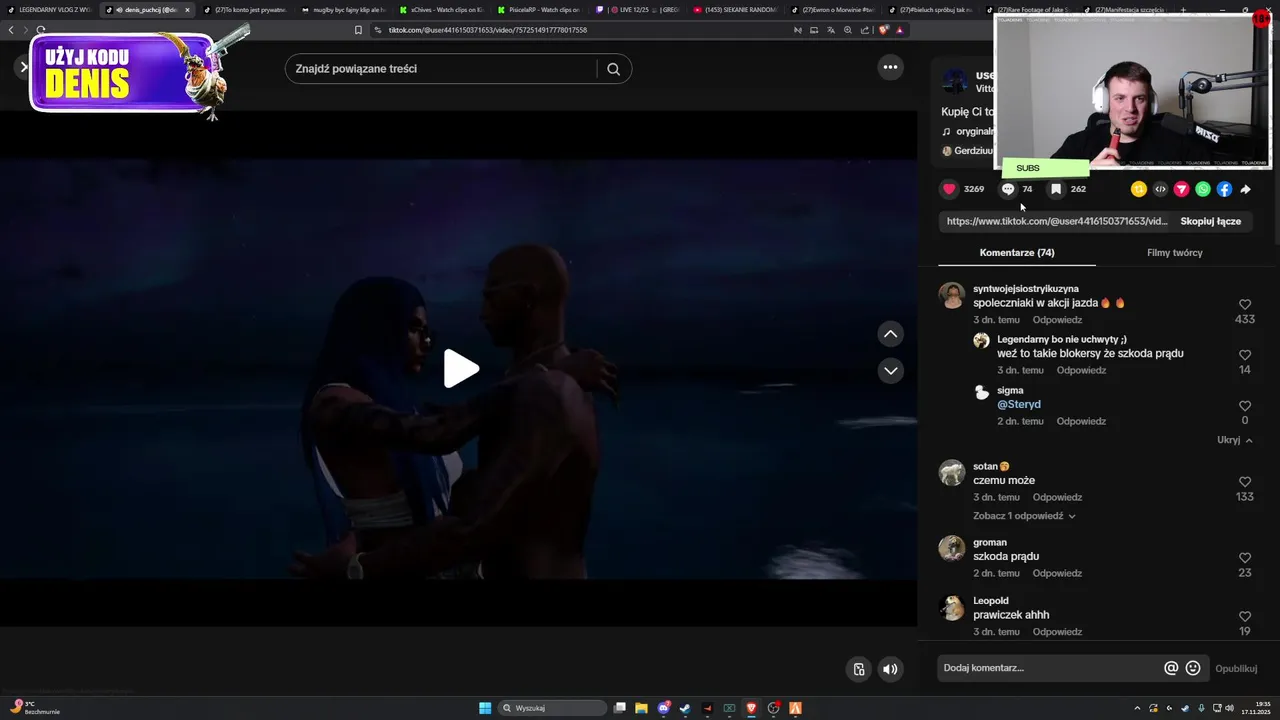Click the browser address bar URL

(x=487, y=30)
